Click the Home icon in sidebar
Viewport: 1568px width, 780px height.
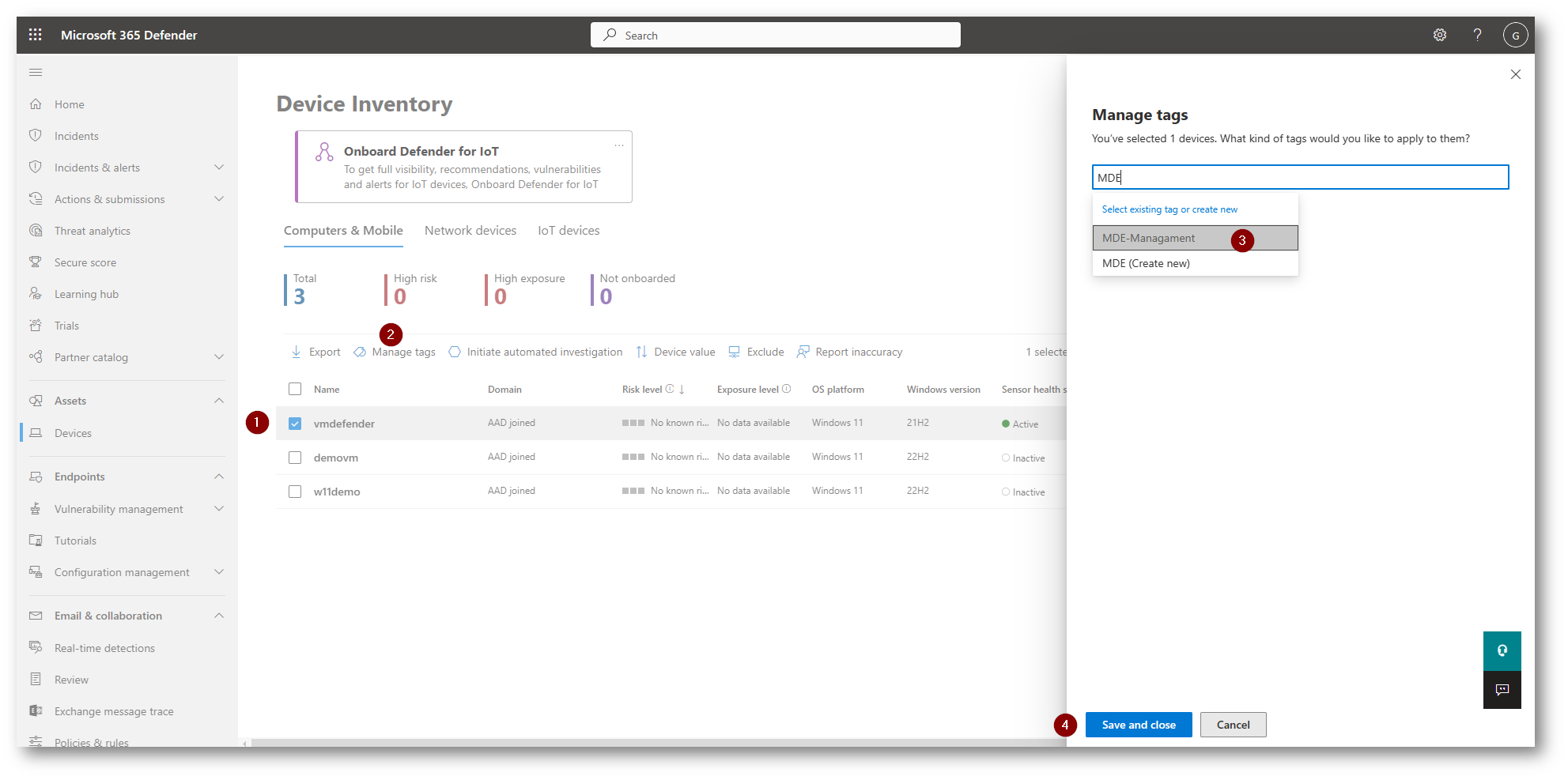tap(36, 104)
